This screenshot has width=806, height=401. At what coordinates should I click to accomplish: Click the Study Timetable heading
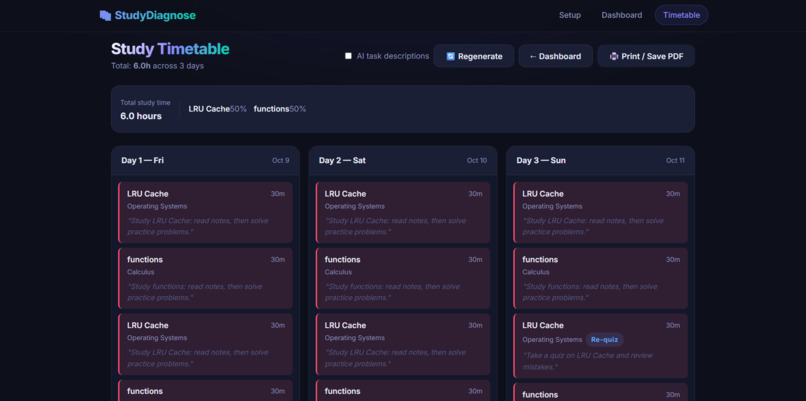[170, 49]
